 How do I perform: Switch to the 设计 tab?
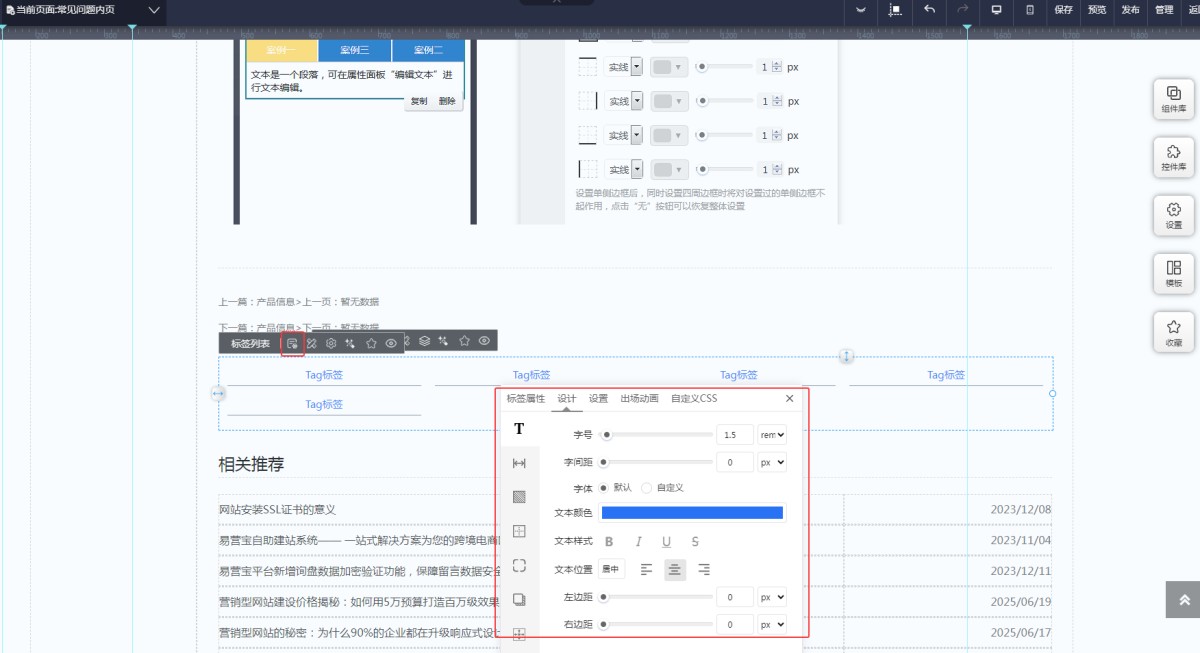(567, 398)
